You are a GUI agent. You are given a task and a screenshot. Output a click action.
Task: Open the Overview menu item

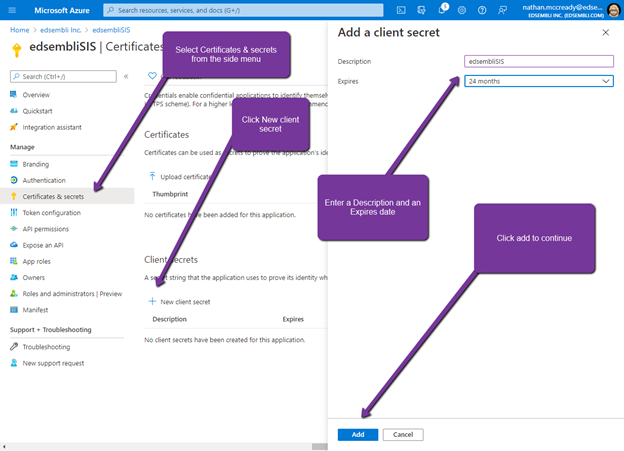tap(36, 95)
